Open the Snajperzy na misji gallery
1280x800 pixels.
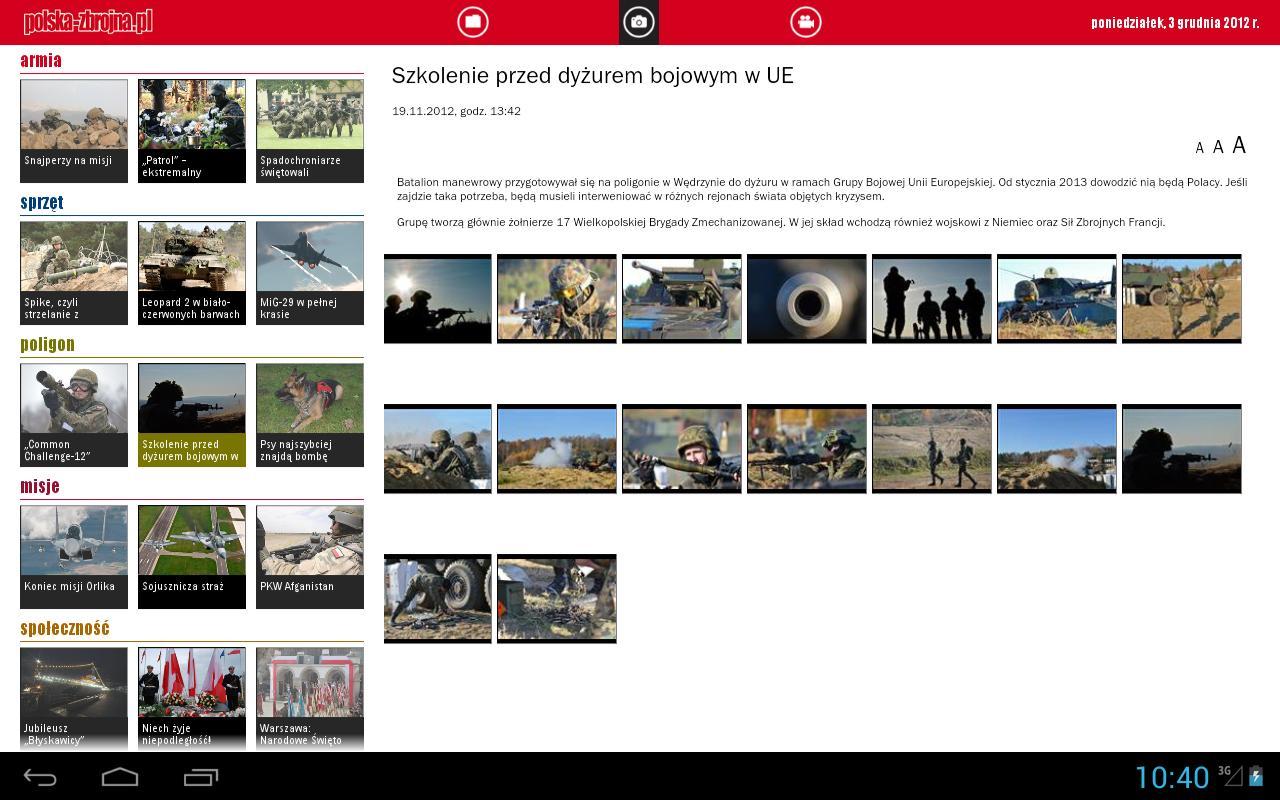point(74,130)
